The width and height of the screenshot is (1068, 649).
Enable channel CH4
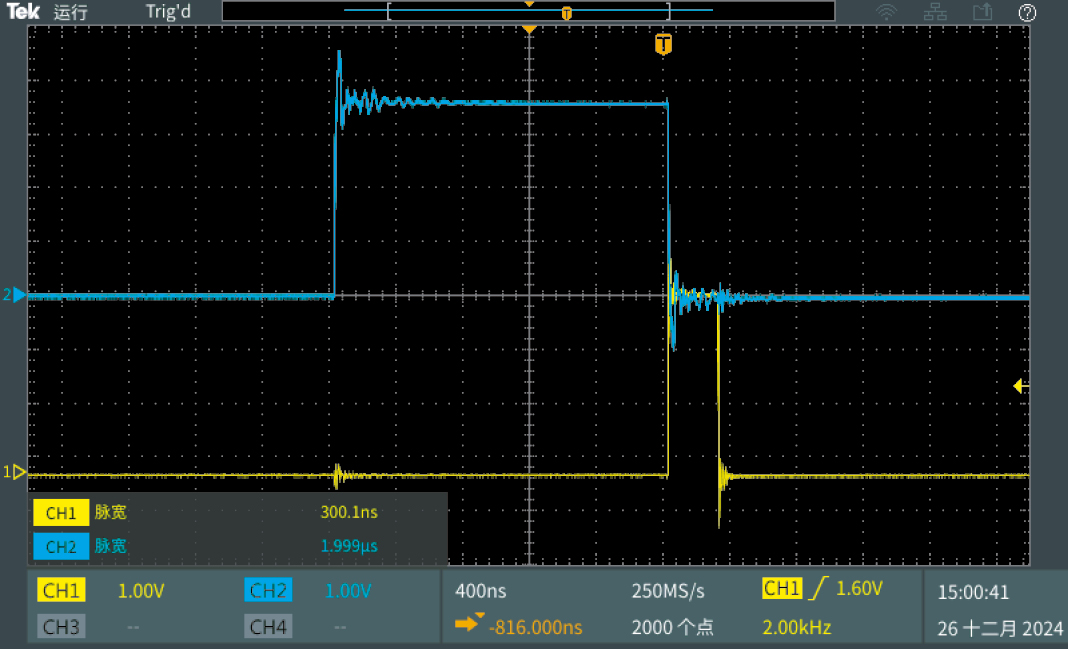pyautogui.click(x=268, y=627)
